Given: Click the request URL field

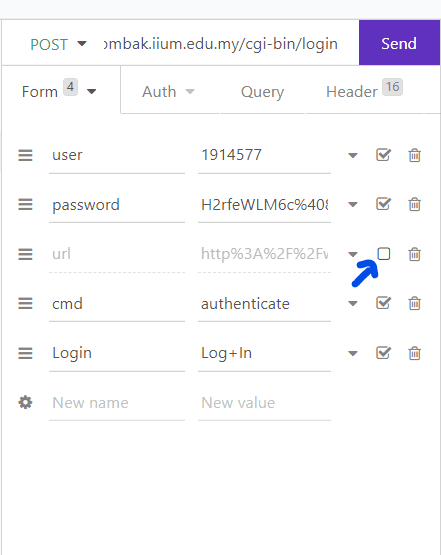Looking at the screenshot, I should point(221,44).
